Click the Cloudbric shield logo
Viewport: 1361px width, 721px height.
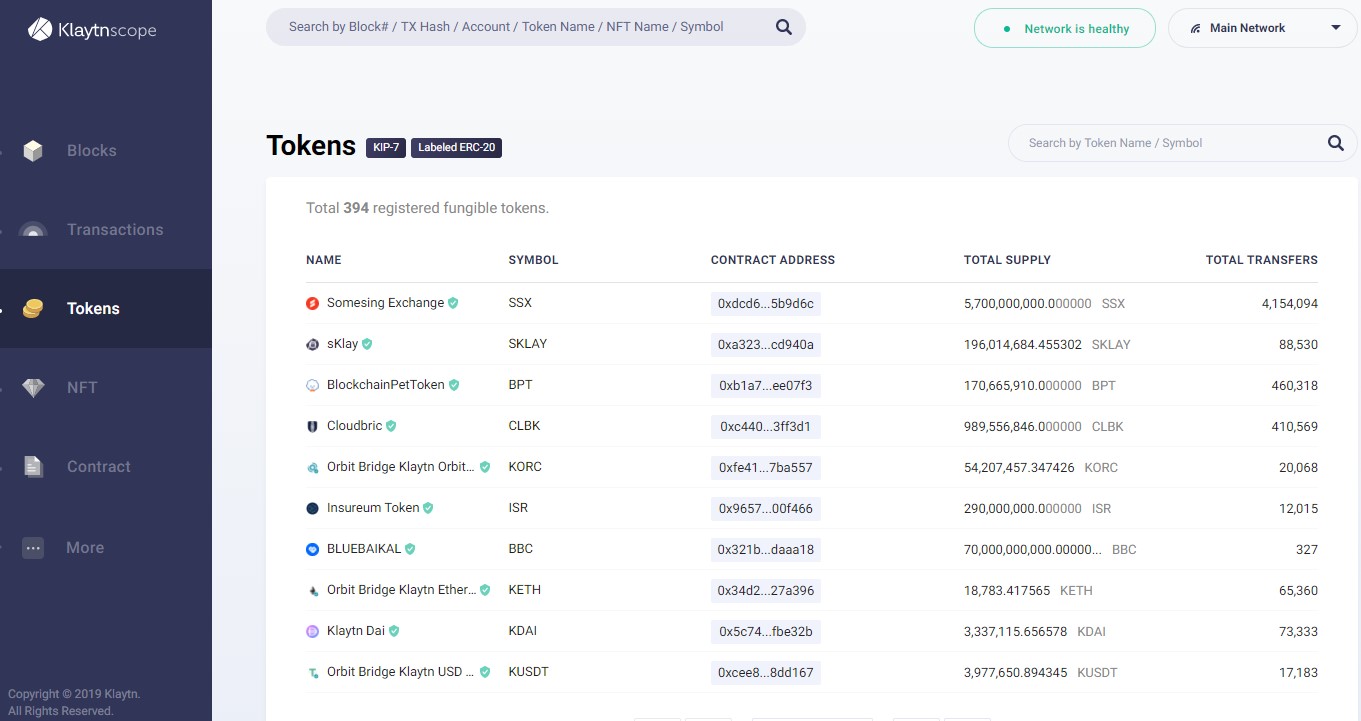coord(313,426)
